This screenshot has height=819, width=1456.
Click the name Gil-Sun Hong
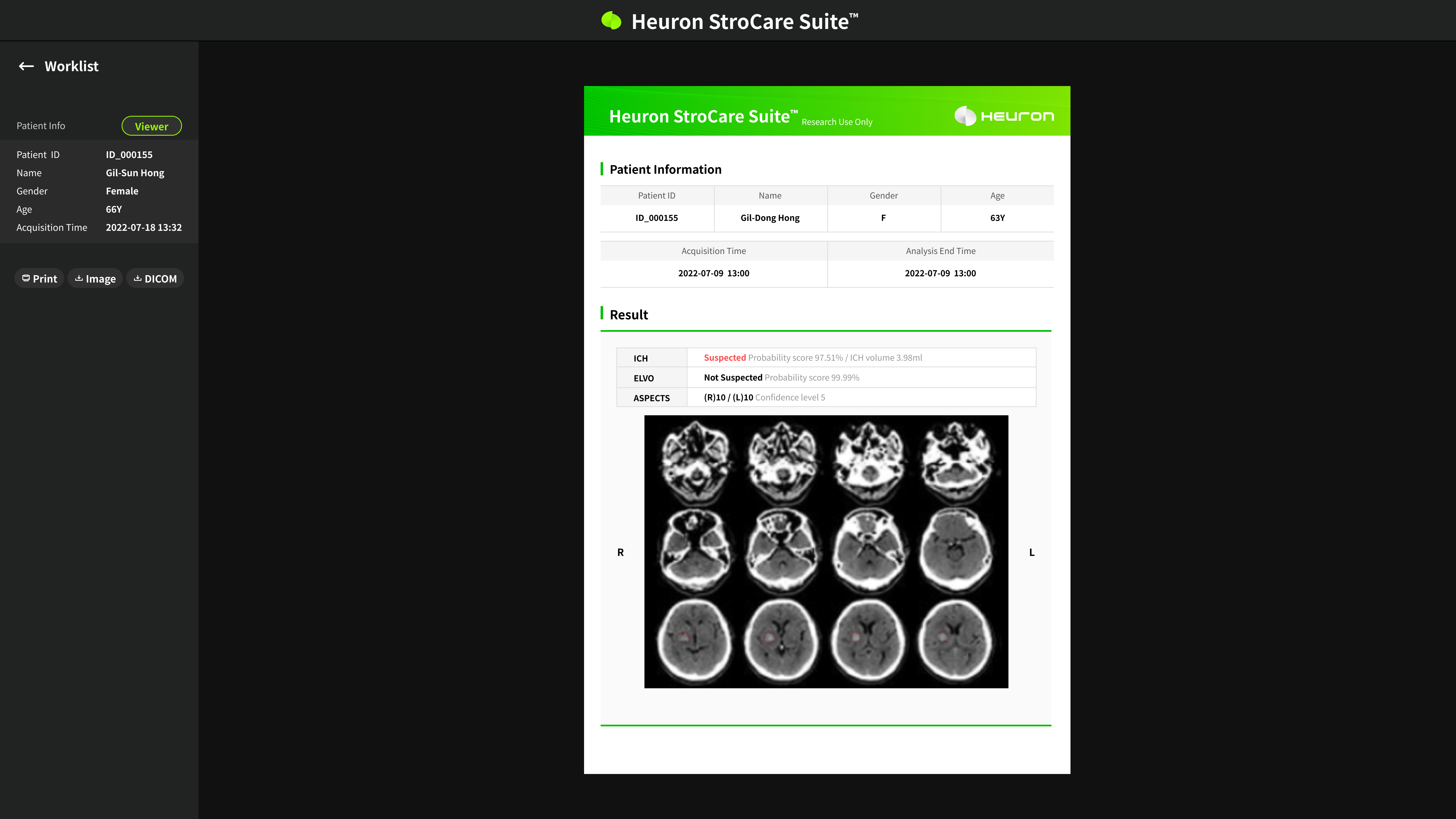pyautogui.click(x=135, y=173)
